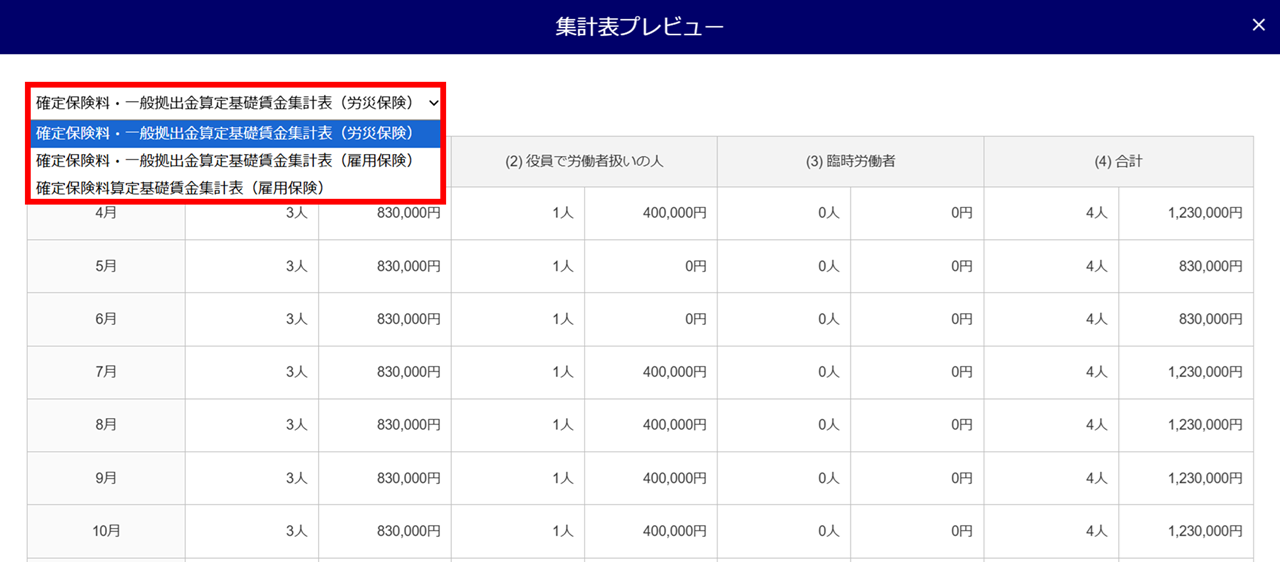Viewport: 1280px width, 562px height.
Task: Select the highlighted 労災保険 list option
Action: 236,133
